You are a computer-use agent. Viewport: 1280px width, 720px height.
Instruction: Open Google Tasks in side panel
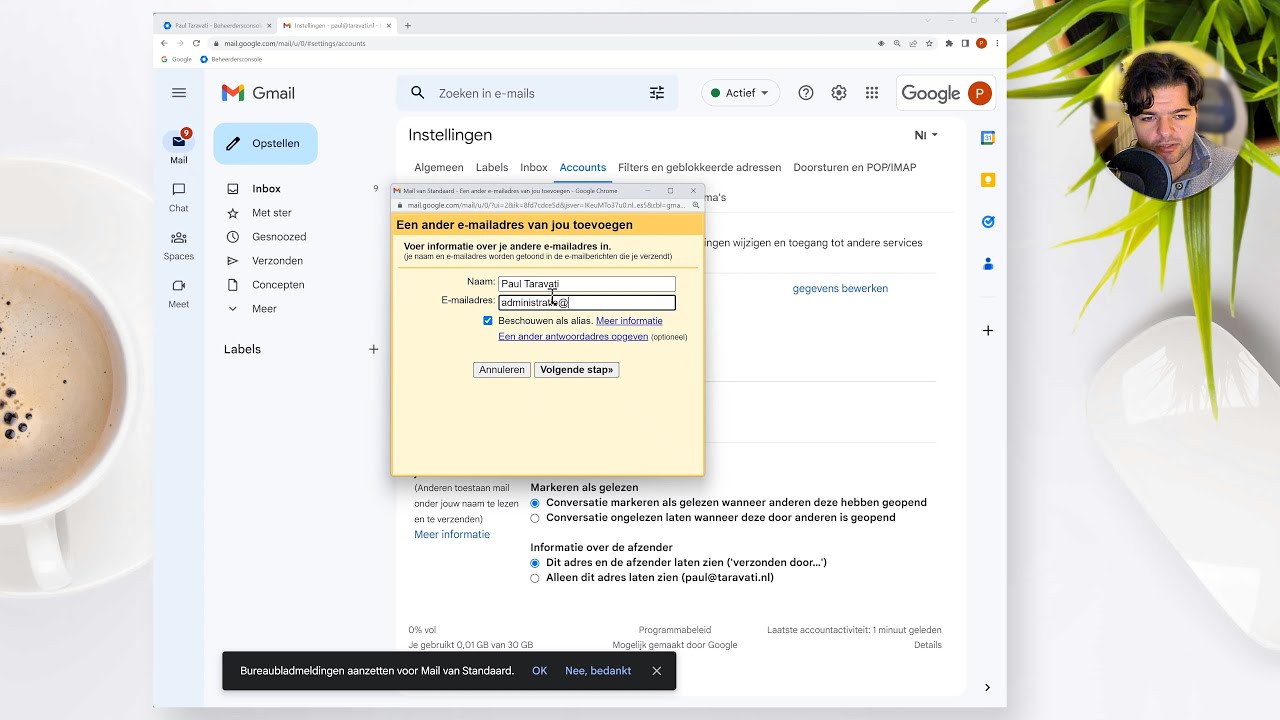(988, 222)
